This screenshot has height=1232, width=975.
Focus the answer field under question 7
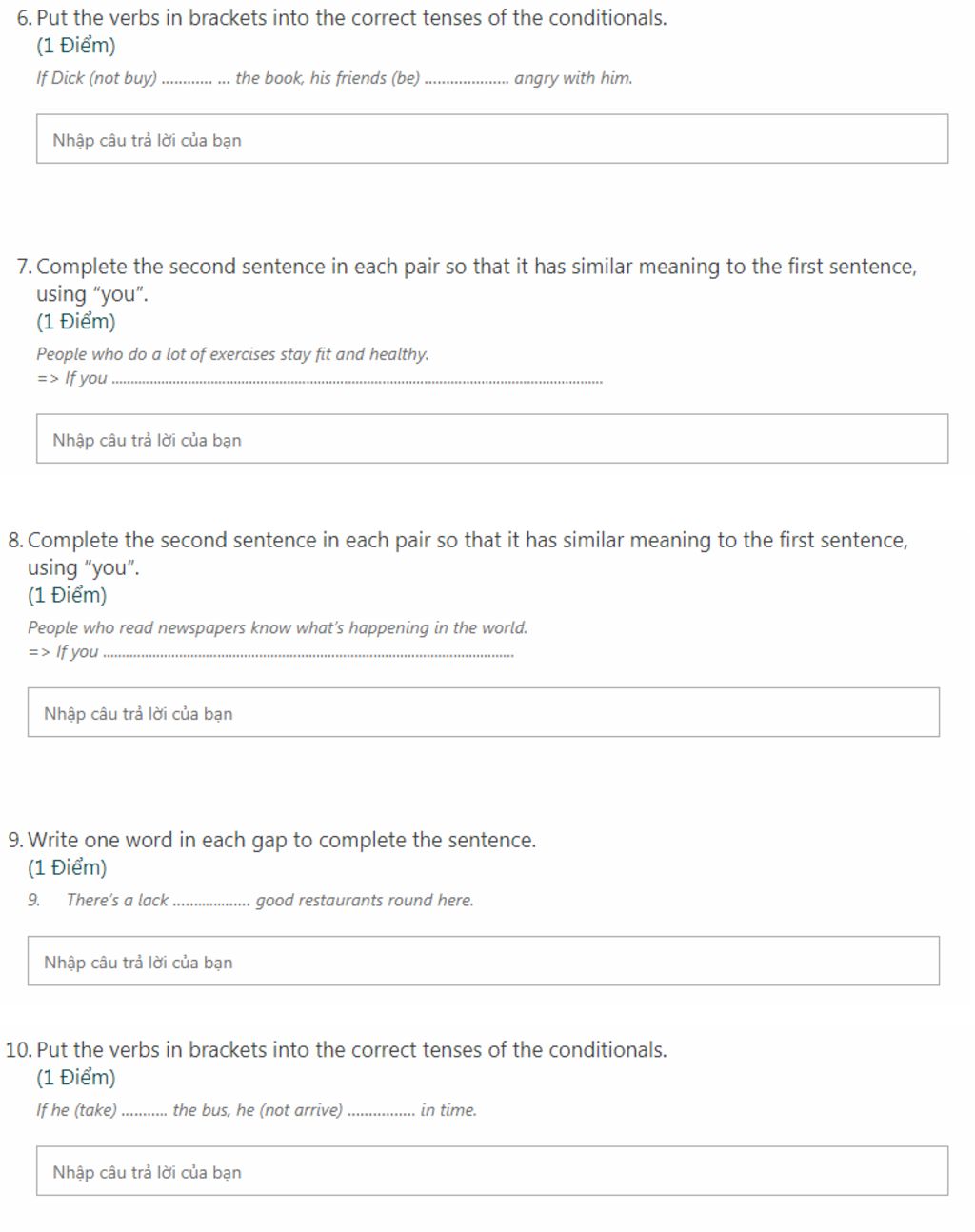492,439
